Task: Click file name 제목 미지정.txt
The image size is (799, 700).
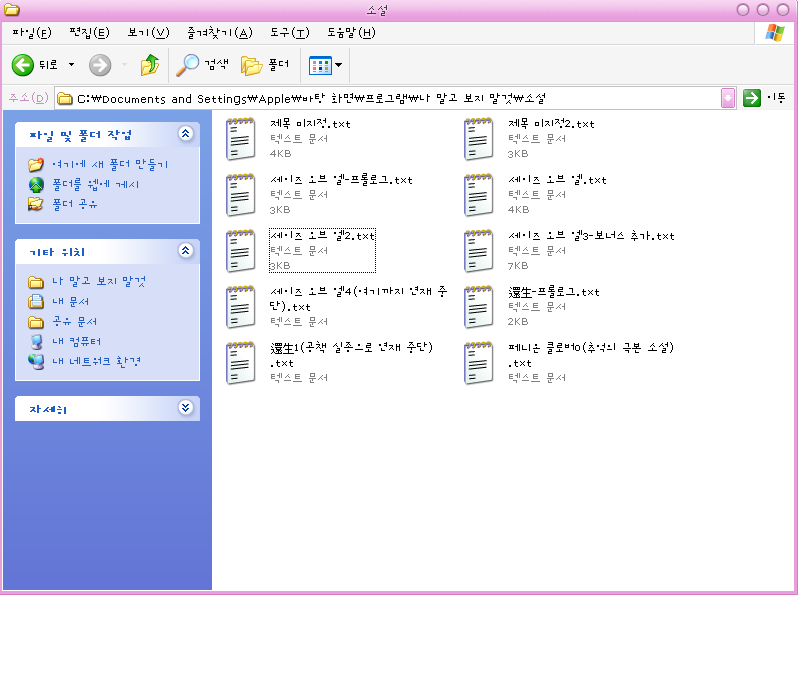Action: [310, 124]
